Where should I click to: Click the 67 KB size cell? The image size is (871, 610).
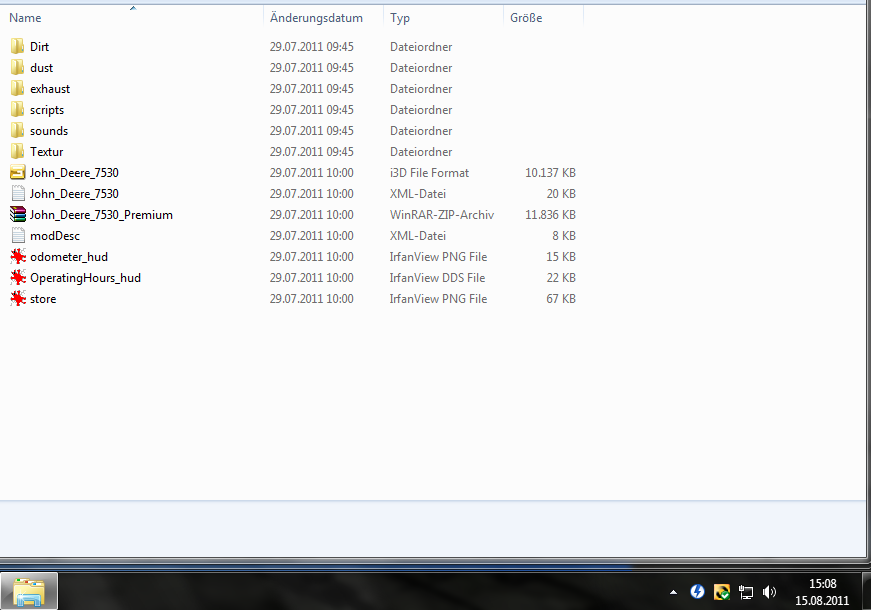561,299
